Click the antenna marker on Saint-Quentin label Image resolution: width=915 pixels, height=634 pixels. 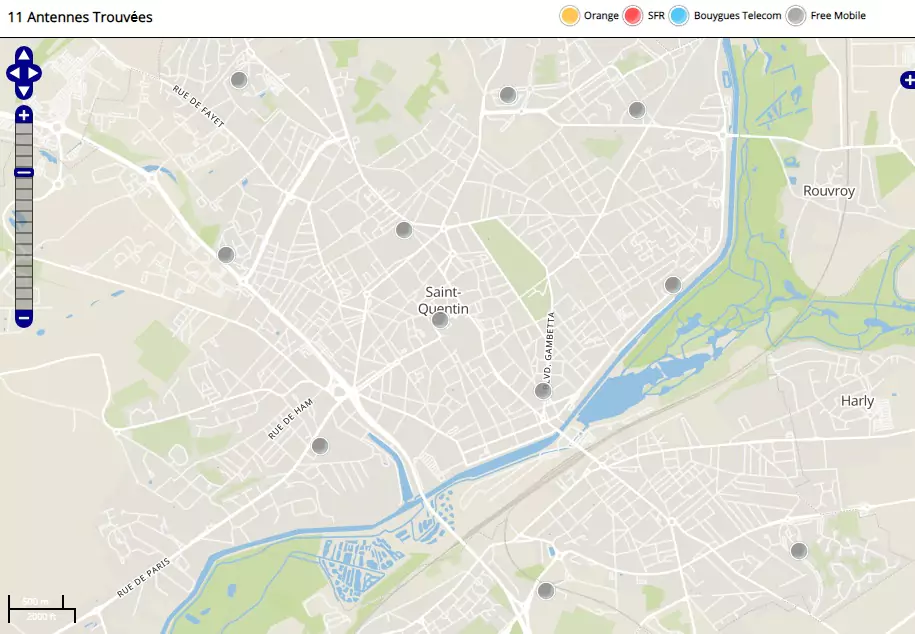[x=440, y=320]
